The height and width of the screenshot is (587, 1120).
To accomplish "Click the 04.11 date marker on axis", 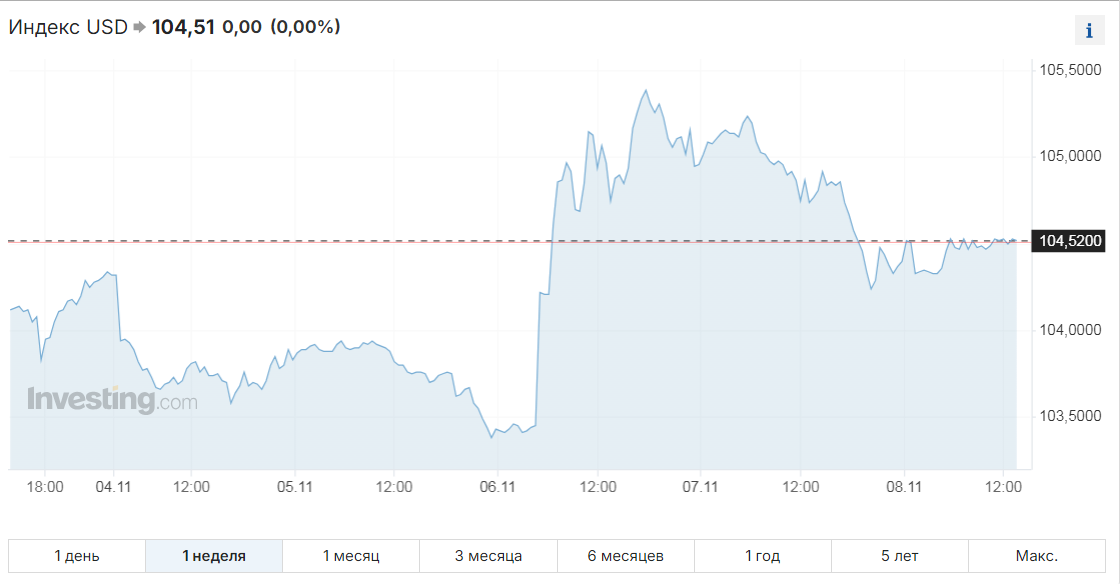I will click(114, 487).
